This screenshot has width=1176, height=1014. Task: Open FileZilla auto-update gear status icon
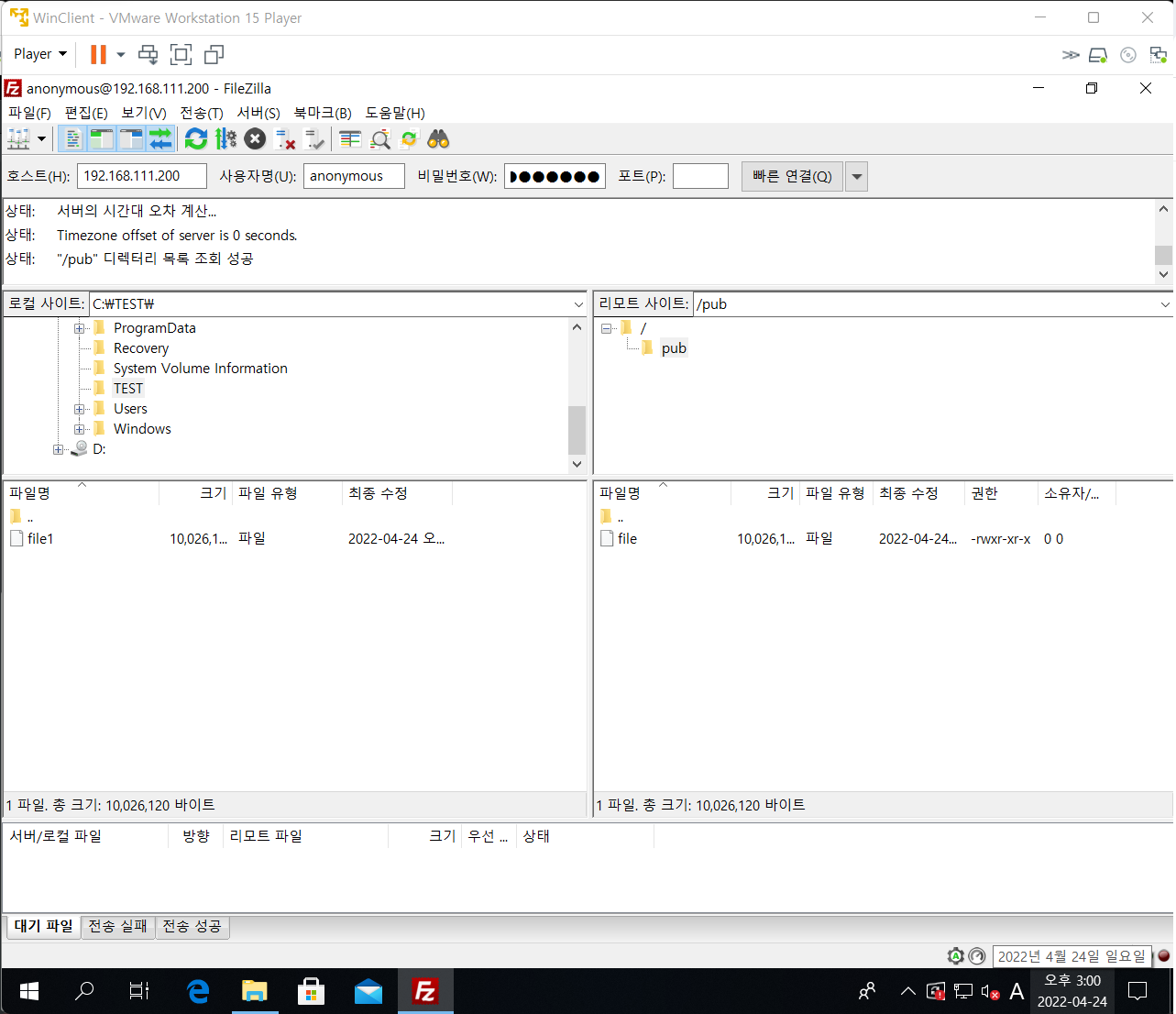(x=956, y=956)
